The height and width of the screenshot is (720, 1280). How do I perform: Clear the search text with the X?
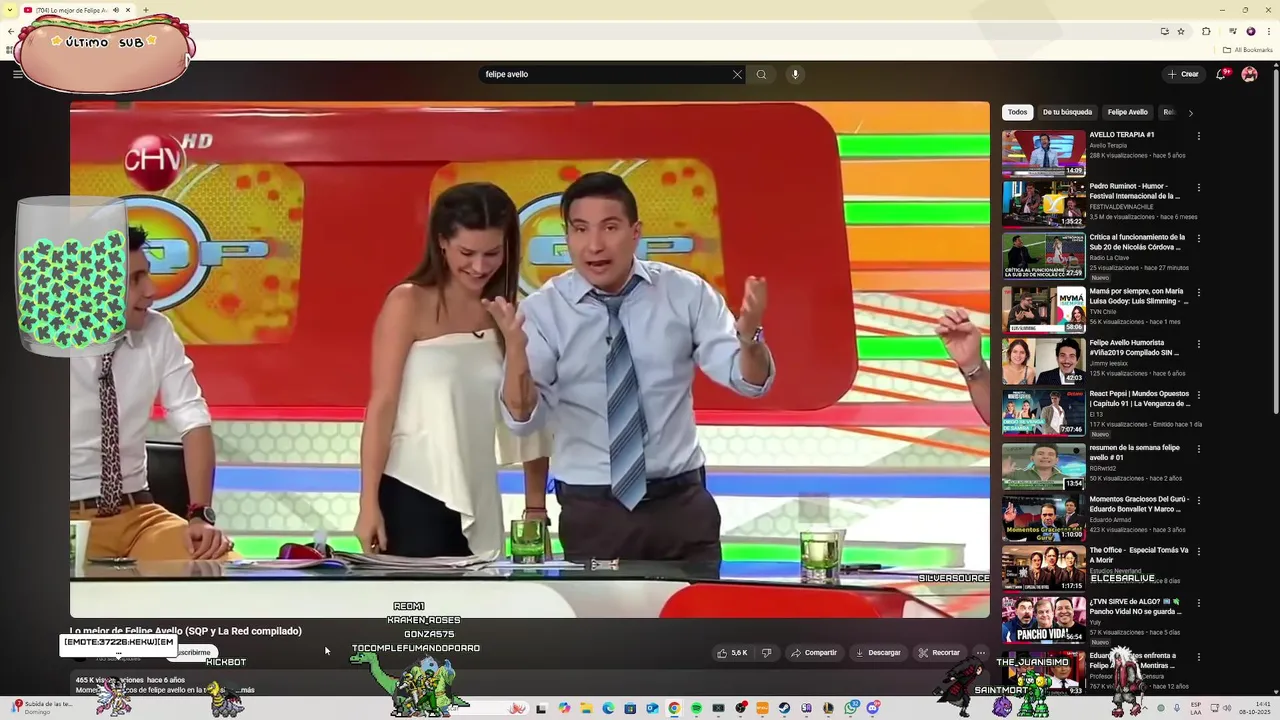pyautogui.click(x=737, y=74)
